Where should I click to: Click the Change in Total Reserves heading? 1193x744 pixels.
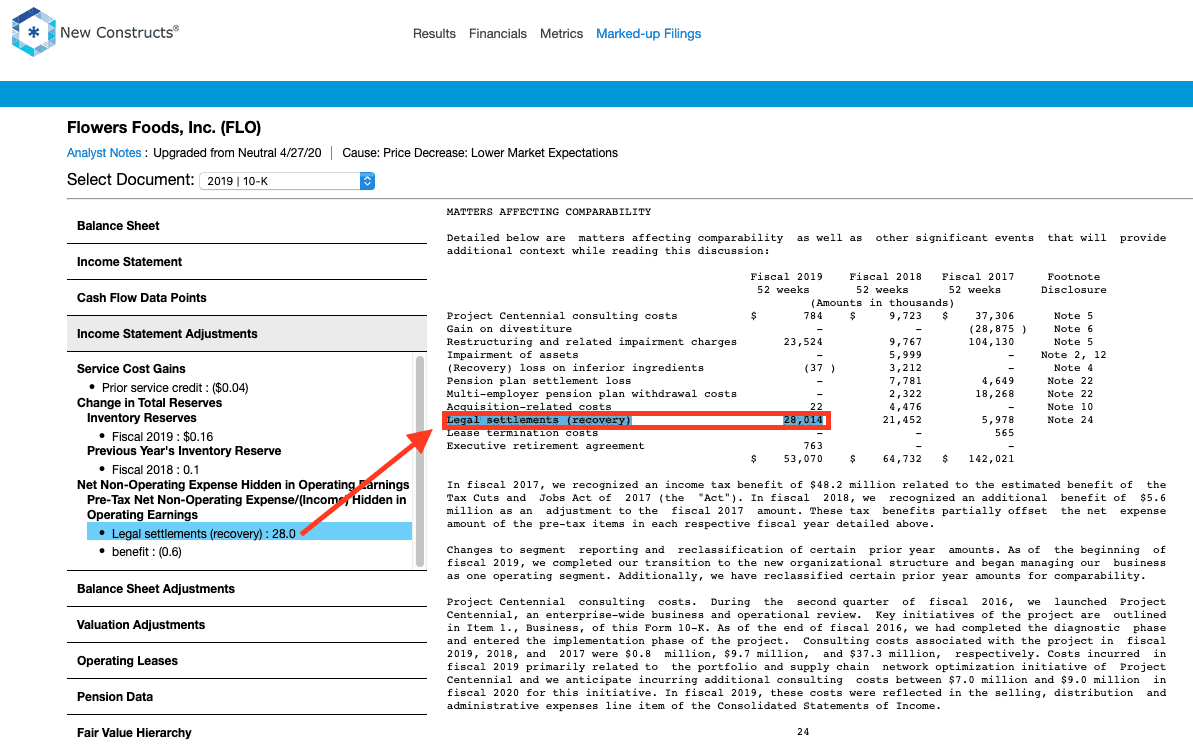click(149, 403)
